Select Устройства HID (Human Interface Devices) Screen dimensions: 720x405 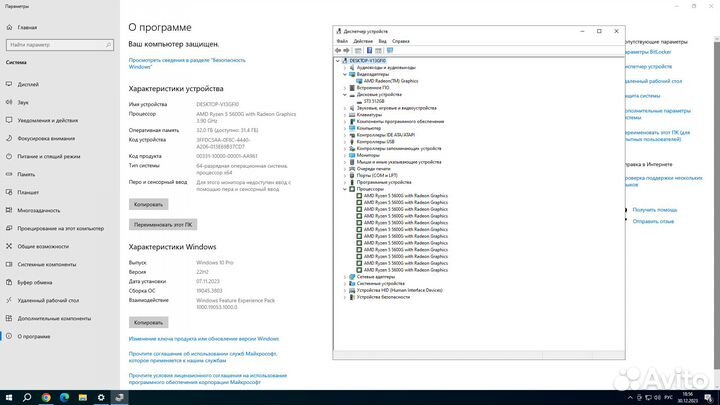(399, 291)
